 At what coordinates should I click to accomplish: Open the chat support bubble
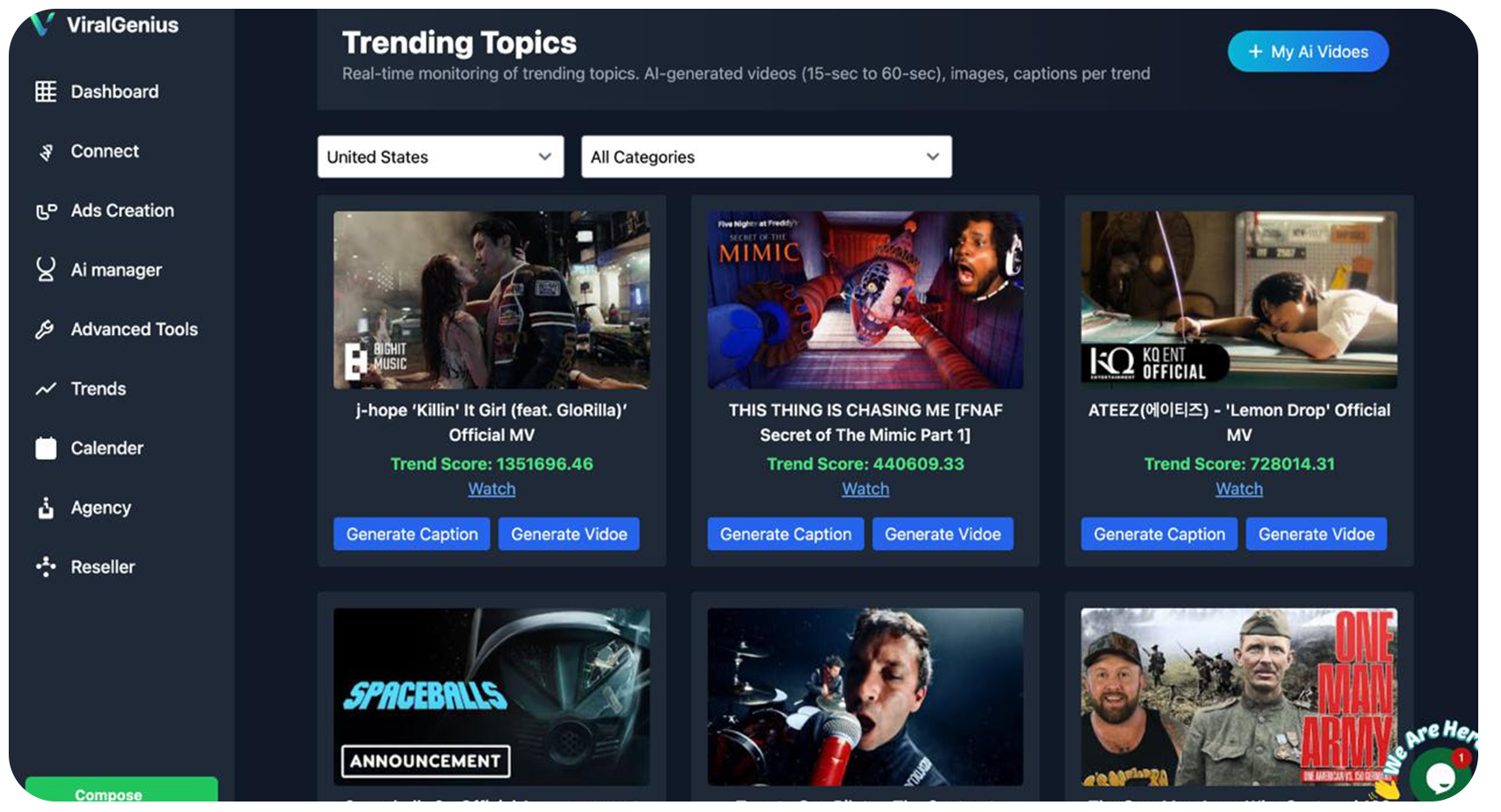click(1440, 776)
